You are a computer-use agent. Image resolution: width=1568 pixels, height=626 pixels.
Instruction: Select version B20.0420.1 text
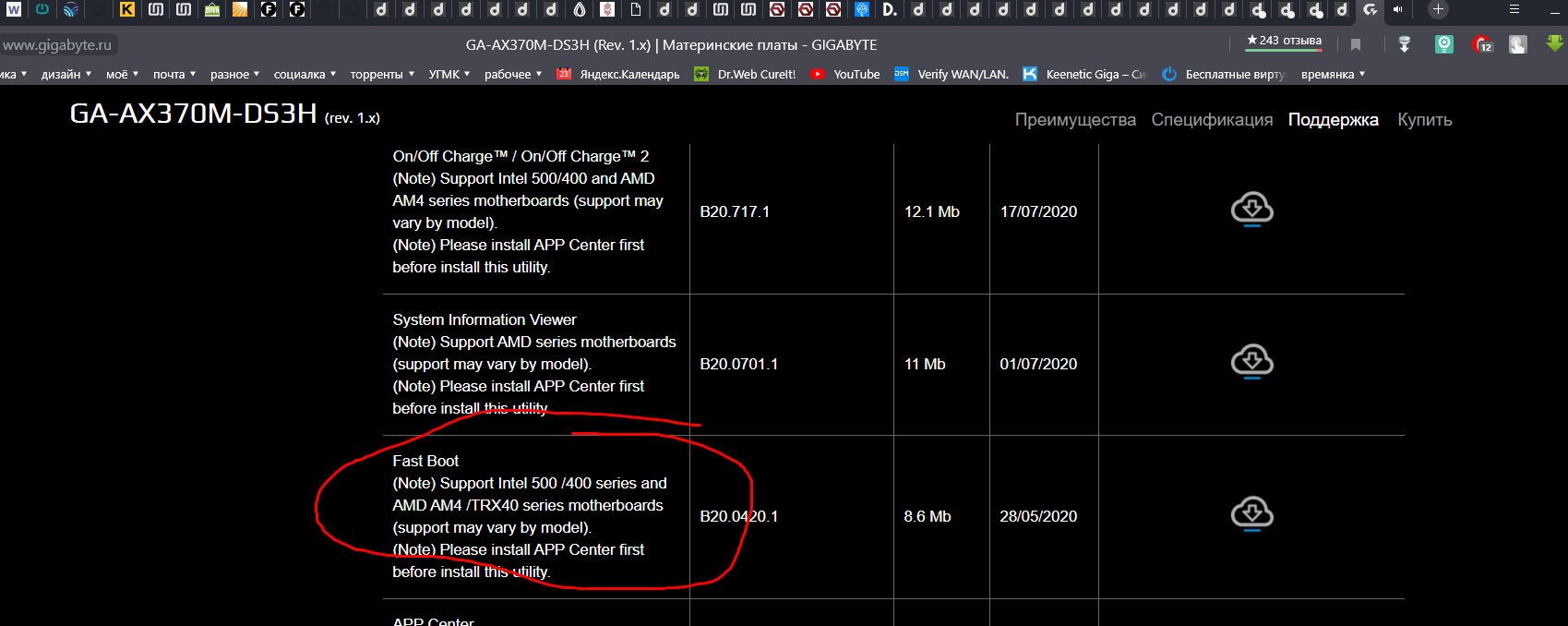pyautogui.click(x=739, y=516)
